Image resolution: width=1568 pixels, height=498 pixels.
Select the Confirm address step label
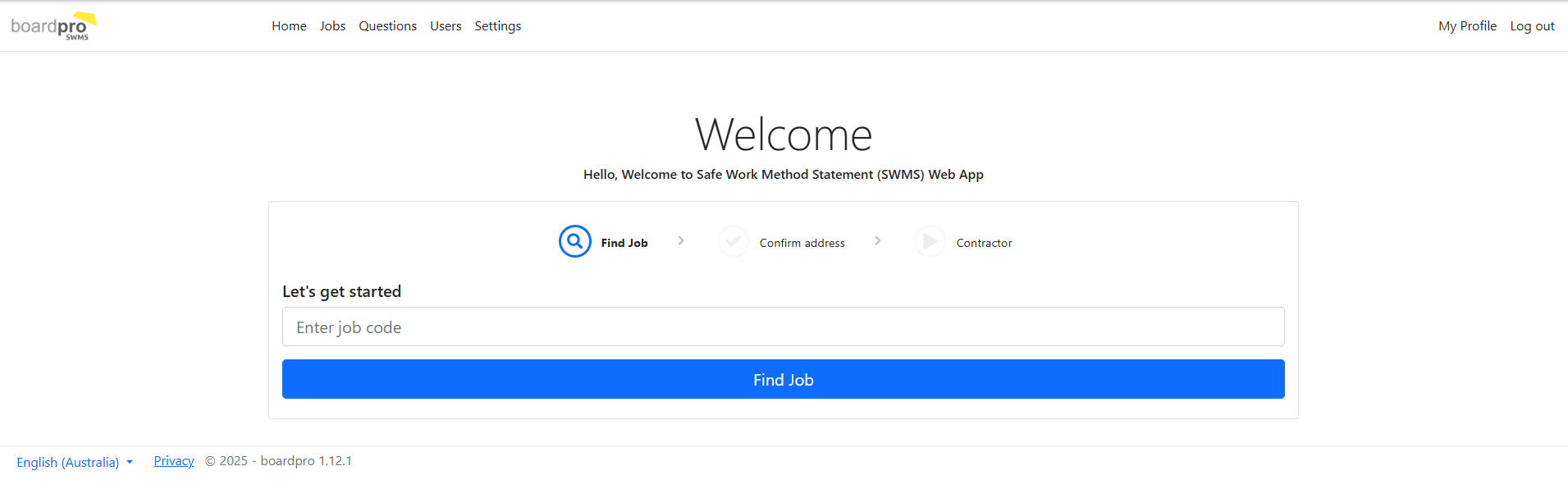802,243
